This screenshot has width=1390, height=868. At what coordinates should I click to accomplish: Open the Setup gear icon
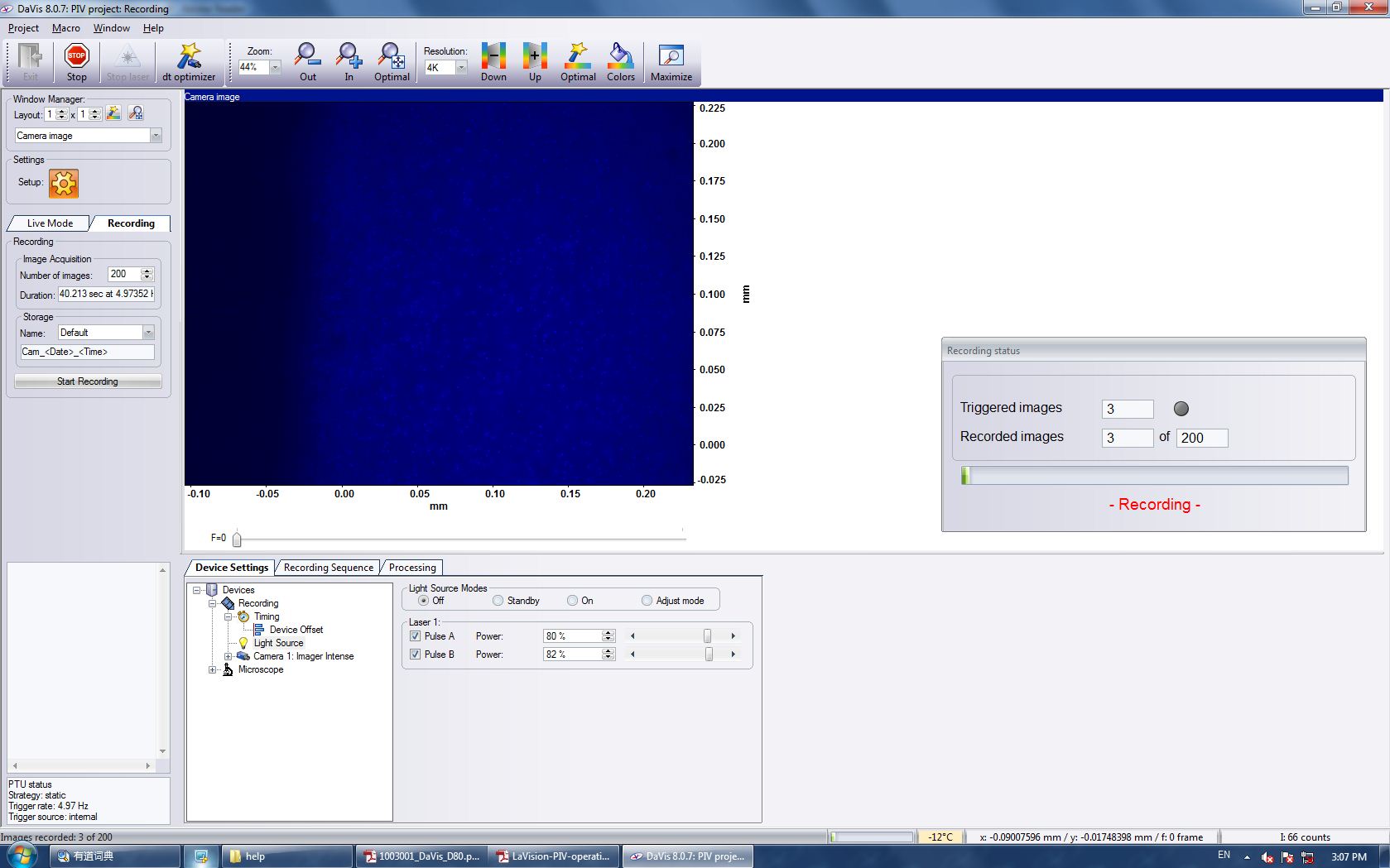pos(64,183)
